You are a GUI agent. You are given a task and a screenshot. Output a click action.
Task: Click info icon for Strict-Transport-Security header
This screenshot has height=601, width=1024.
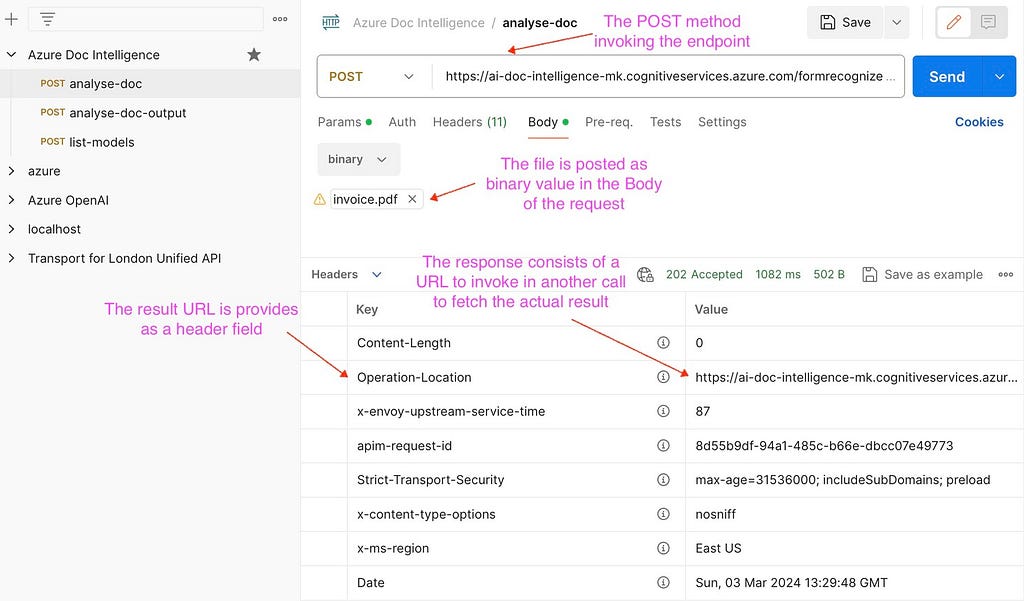(663, 479)
